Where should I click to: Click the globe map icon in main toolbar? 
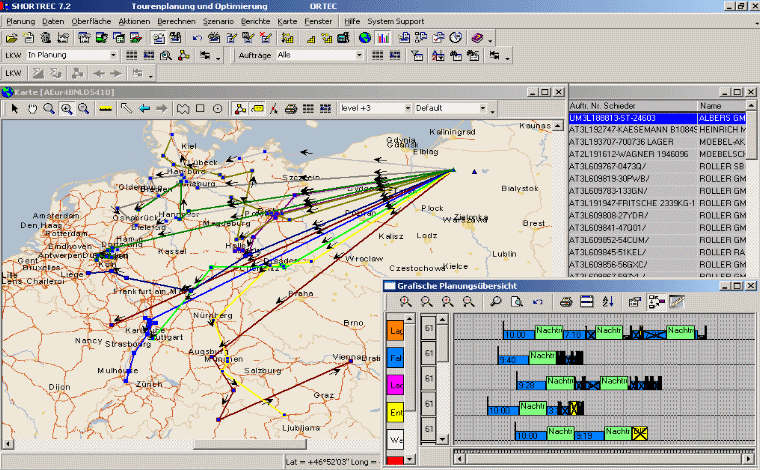tap(364, 38)
